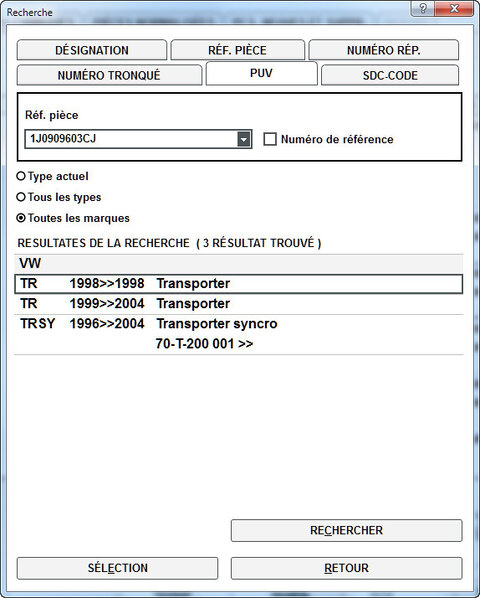The width and height of the screenshot is (480, 598).
Task: Select the Transporter 1998>>1998 result row
Action: (x=239, y=284)
